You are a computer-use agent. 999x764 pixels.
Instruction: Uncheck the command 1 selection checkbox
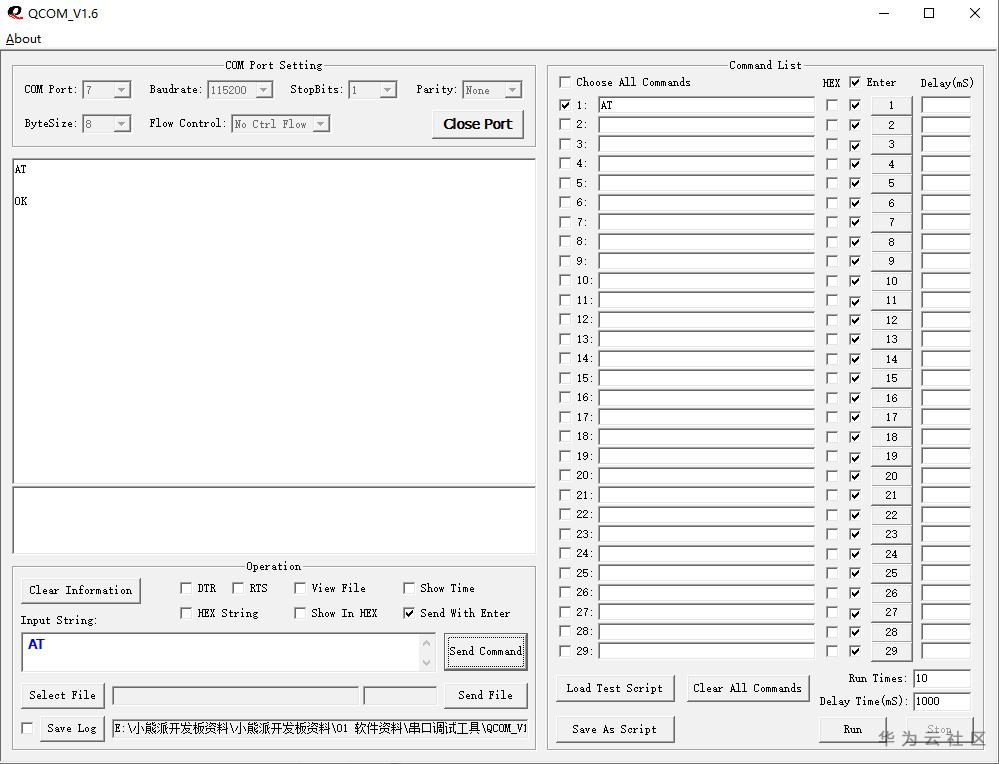pos(564,105)
